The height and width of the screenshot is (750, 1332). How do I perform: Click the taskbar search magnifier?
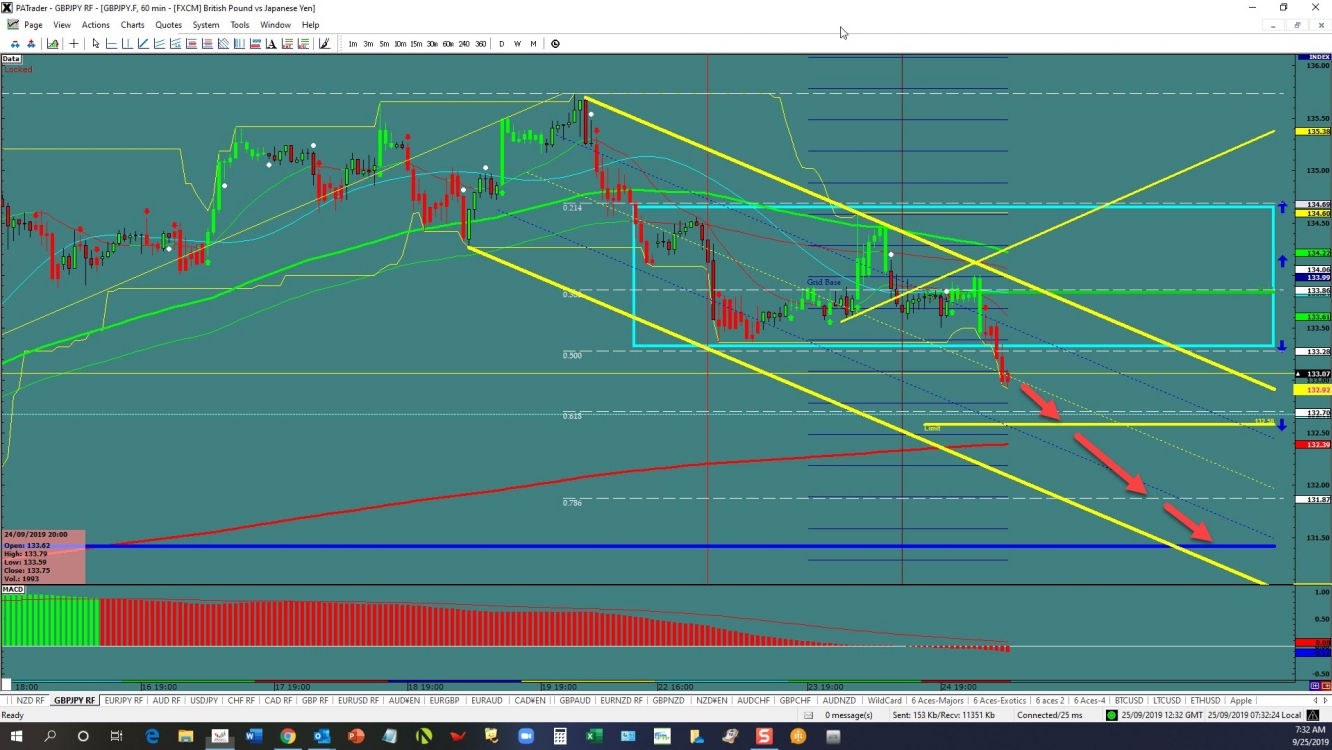click(50, 736)
